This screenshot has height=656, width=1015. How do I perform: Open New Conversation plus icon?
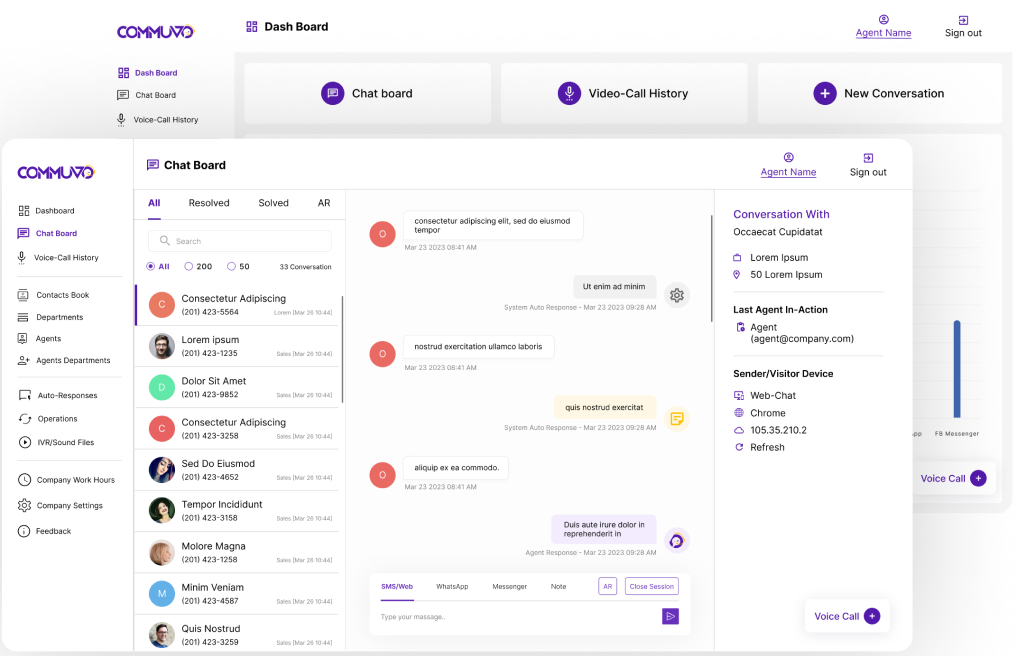click(x=824, y=93)
